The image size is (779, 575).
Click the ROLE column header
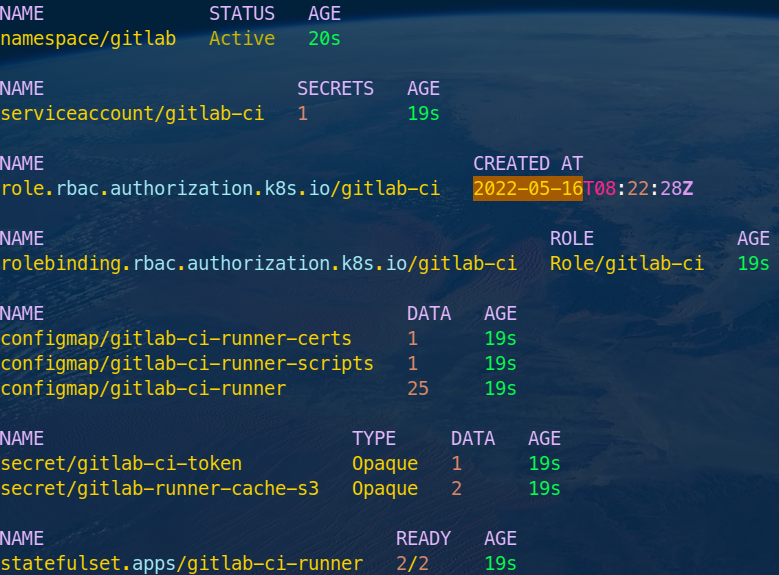[571, 239]
